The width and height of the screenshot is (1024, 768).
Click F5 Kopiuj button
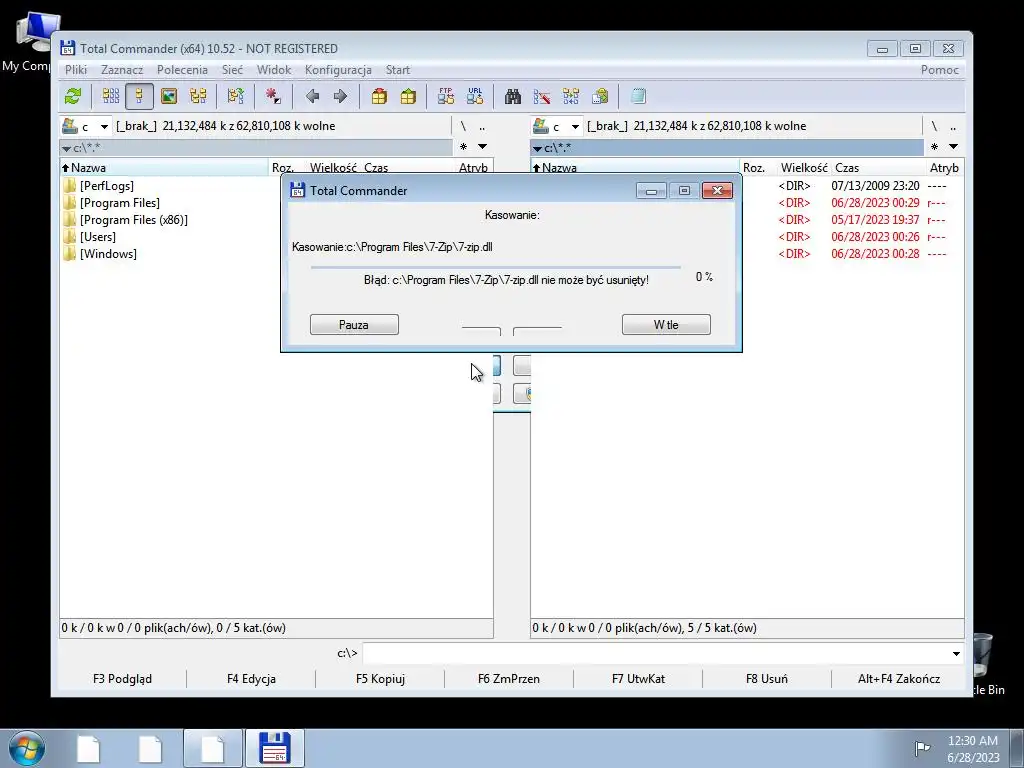[380, 679]
